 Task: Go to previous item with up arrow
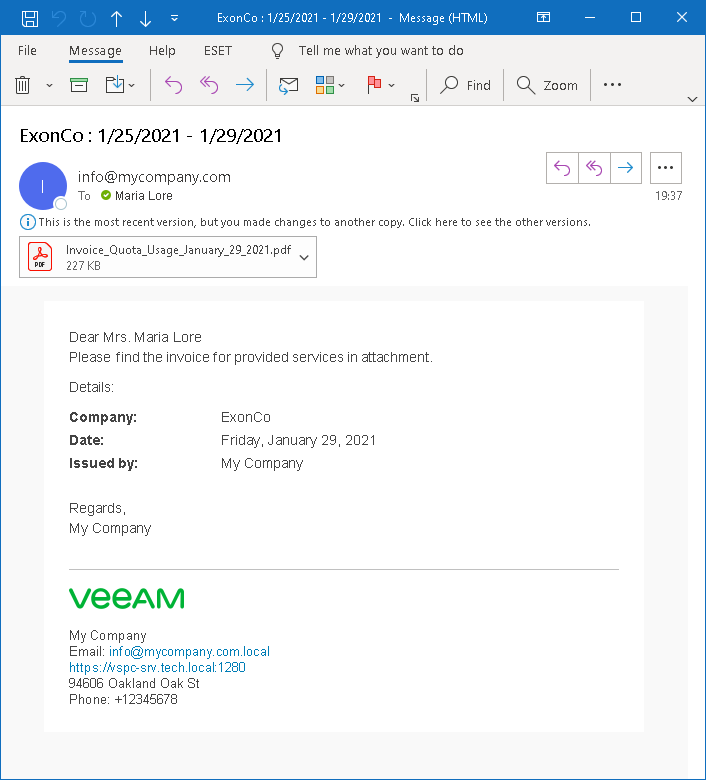[116, 18]
